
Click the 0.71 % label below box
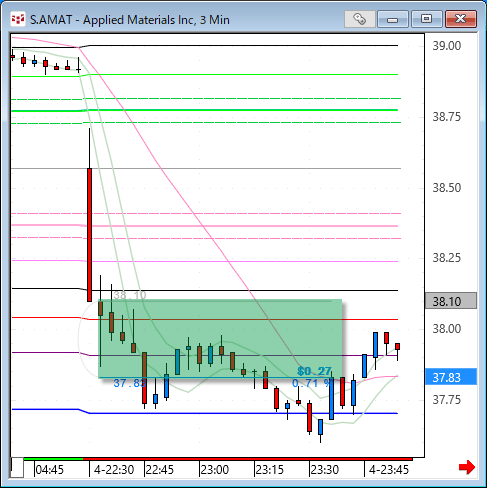coord(311,383)
